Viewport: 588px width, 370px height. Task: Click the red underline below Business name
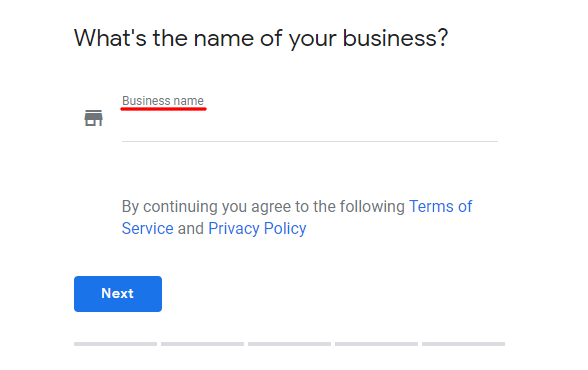point(163,109)
